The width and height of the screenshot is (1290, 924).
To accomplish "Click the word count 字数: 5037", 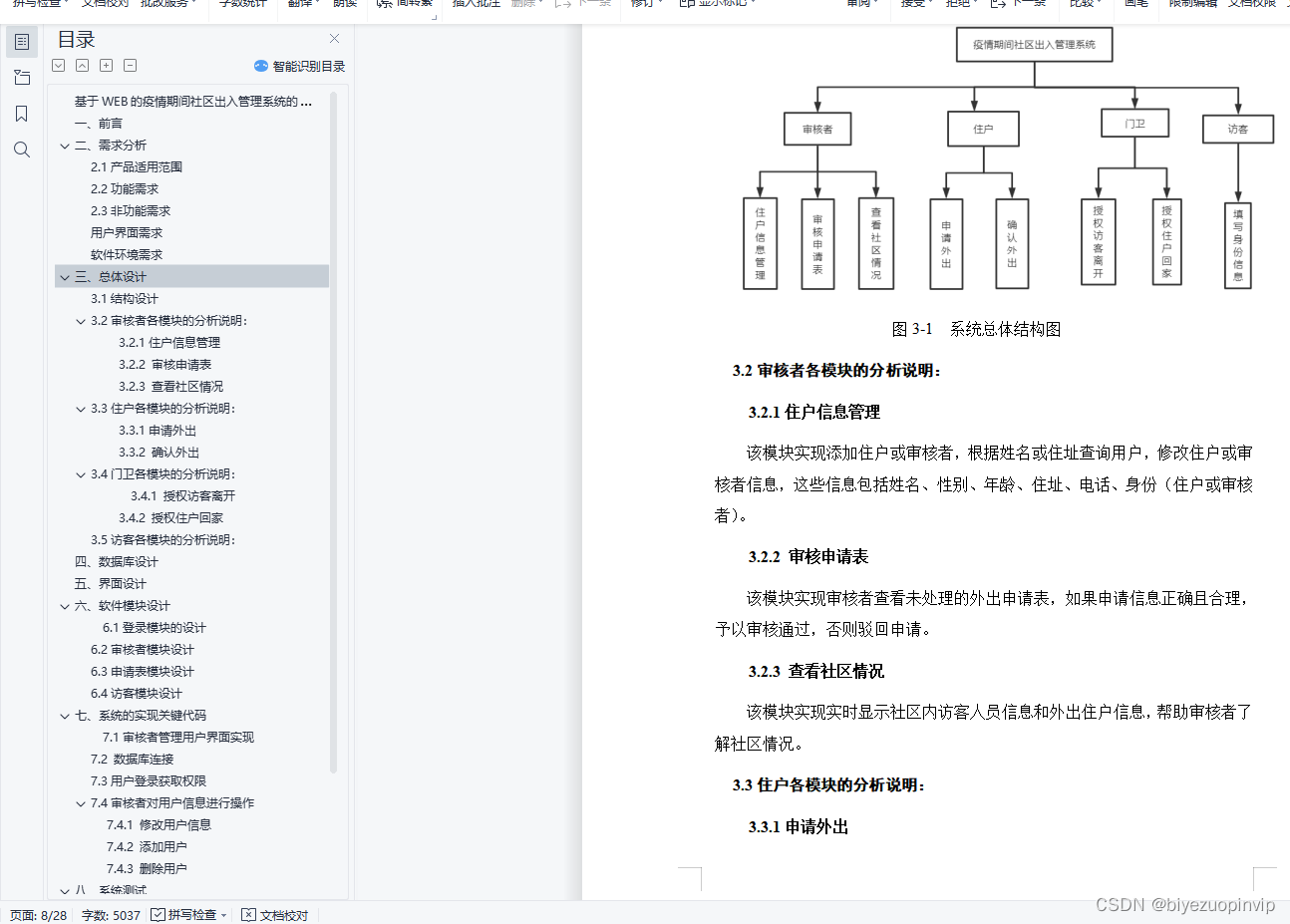I will click(111, 915).
